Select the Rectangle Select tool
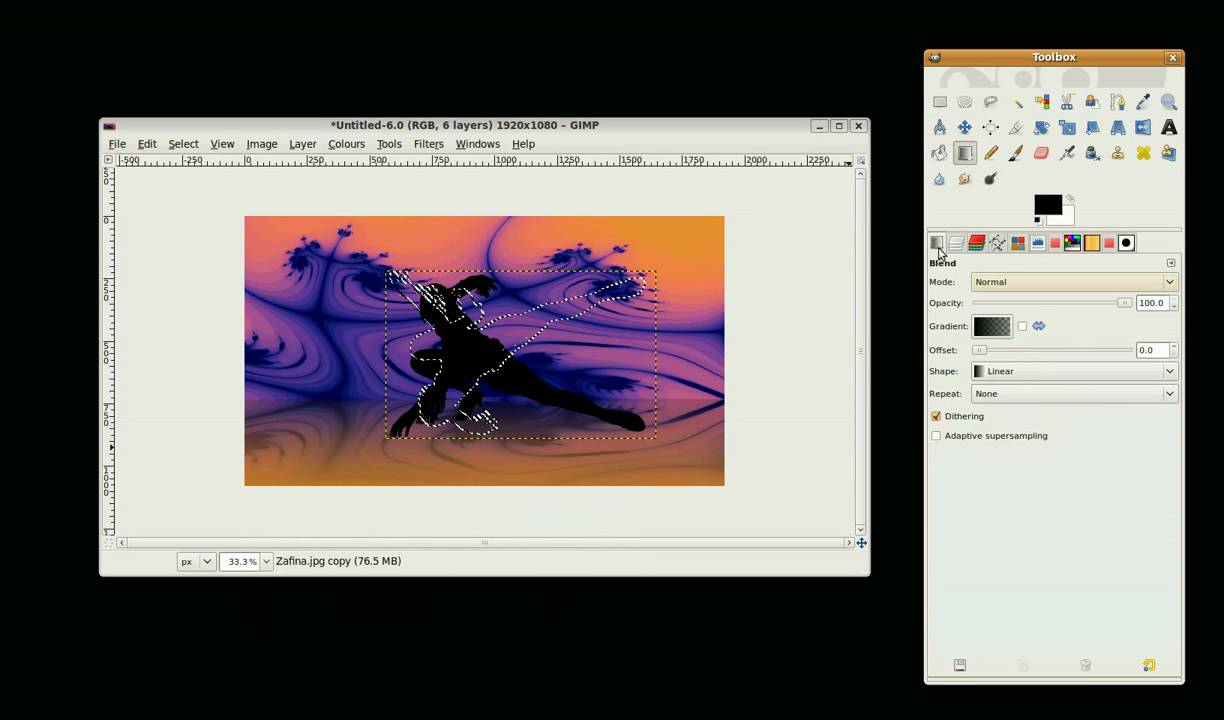Screen dimensions: 1224x720 click(x=940, y=102)
